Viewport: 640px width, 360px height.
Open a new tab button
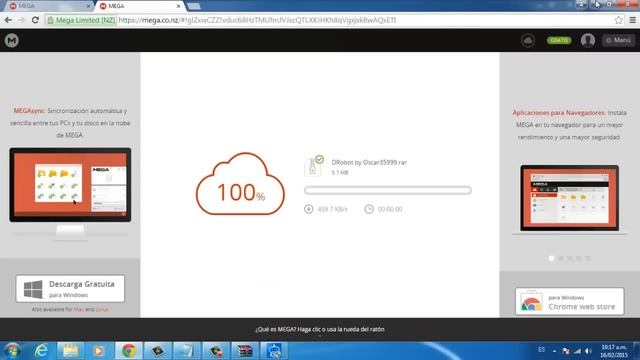coord(194,6)
